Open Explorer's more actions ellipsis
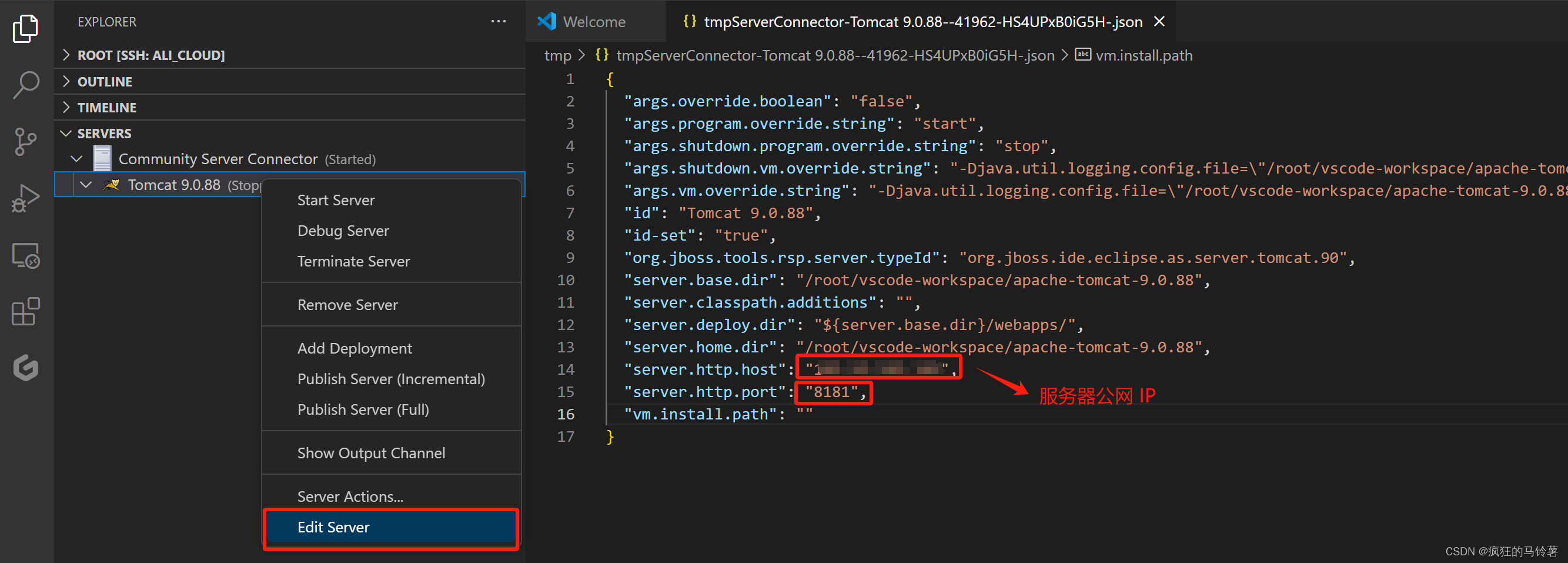 tap(498, 22)
